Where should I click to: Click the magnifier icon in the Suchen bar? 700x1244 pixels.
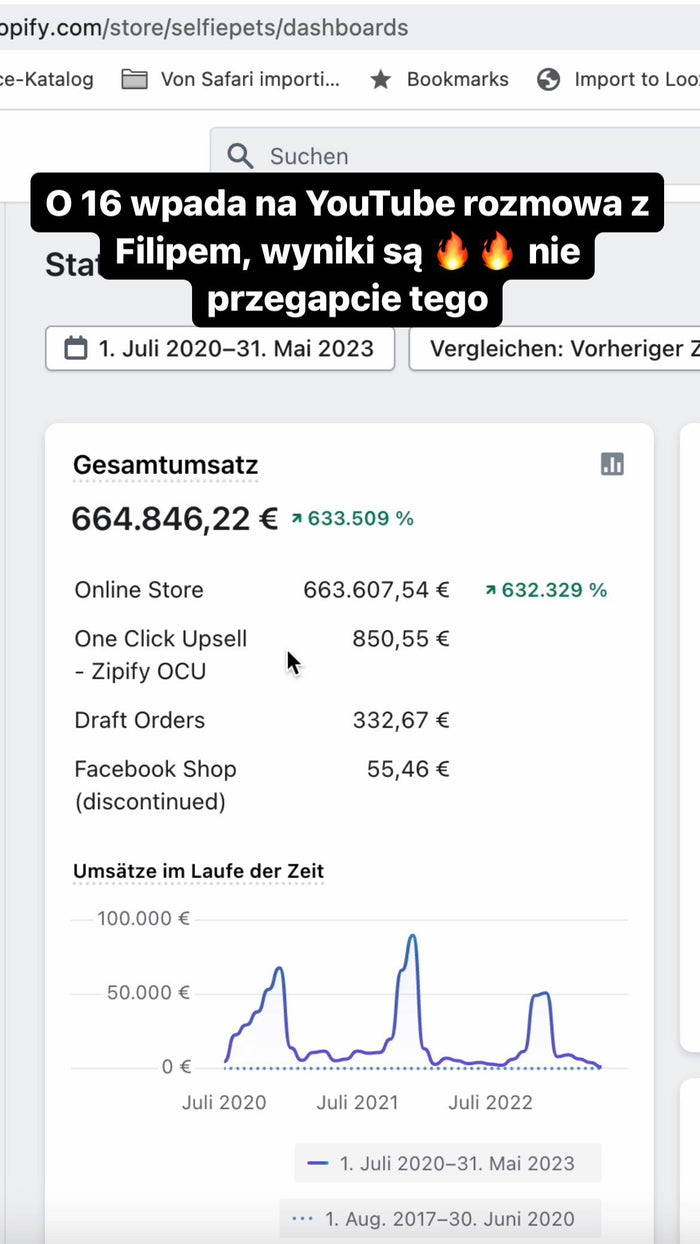(240, 156)
